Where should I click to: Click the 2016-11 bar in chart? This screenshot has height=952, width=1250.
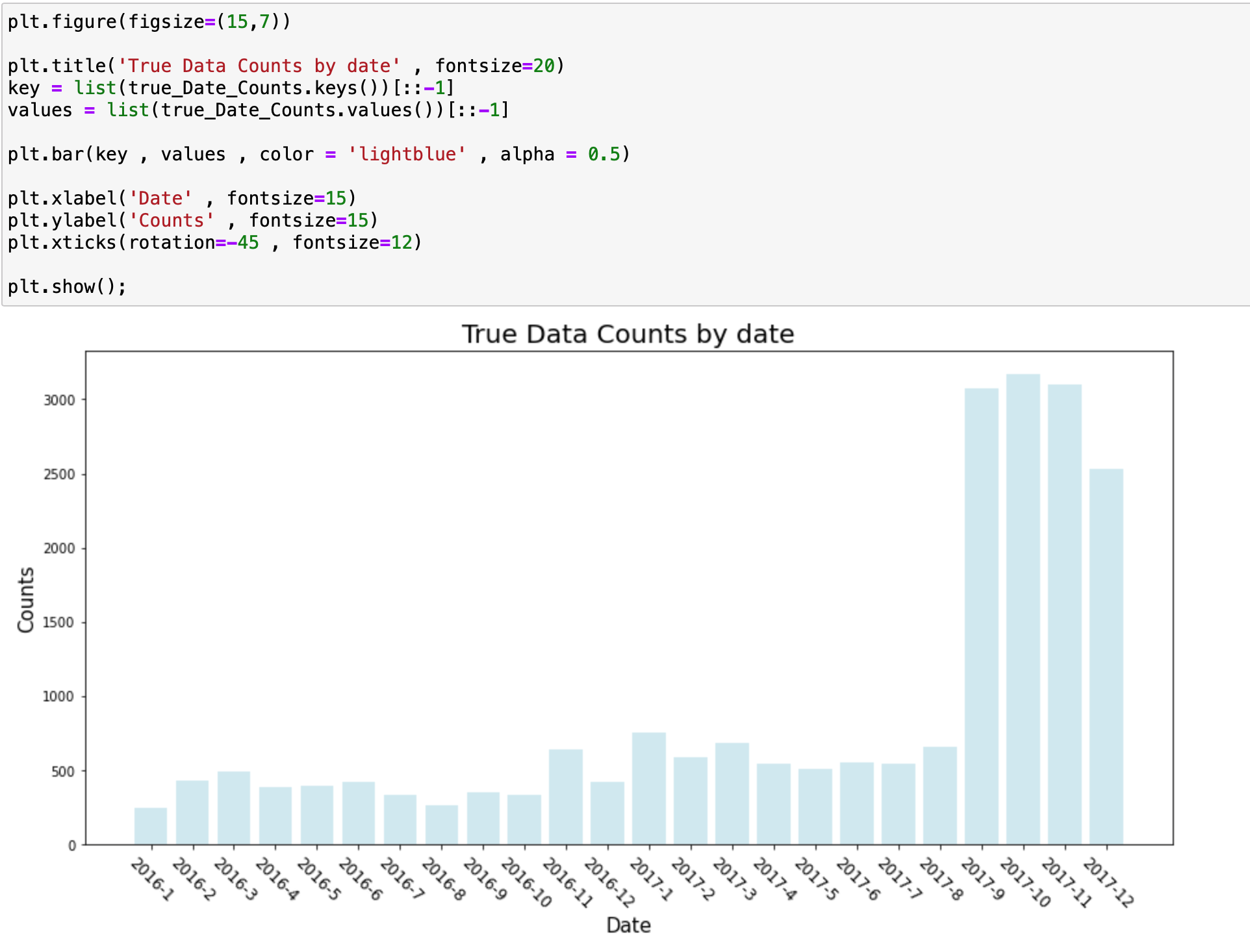tap(565, 797)
